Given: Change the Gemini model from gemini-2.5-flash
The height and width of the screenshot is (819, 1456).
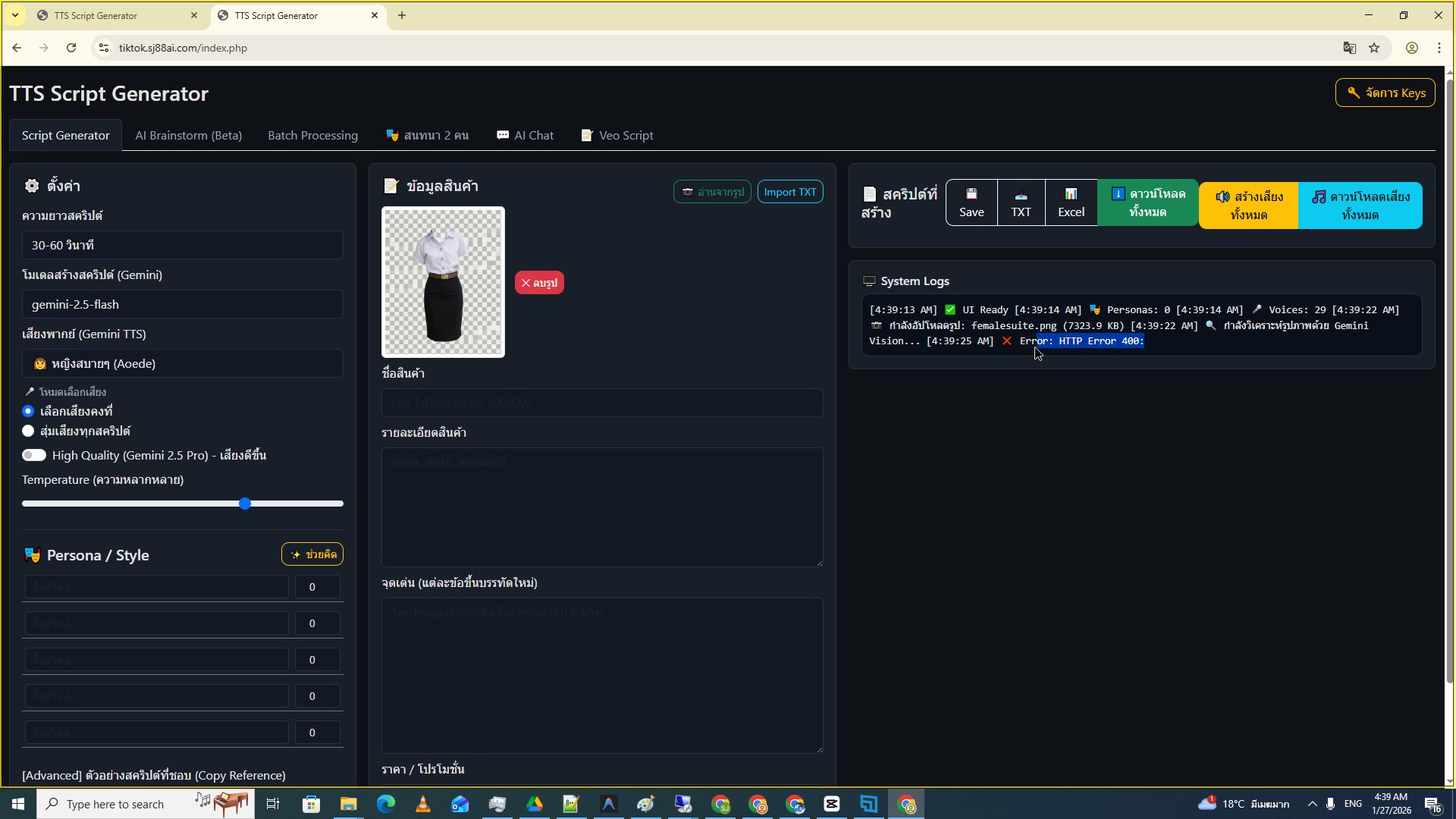Looking at the screenshot, I should (182, 303).
